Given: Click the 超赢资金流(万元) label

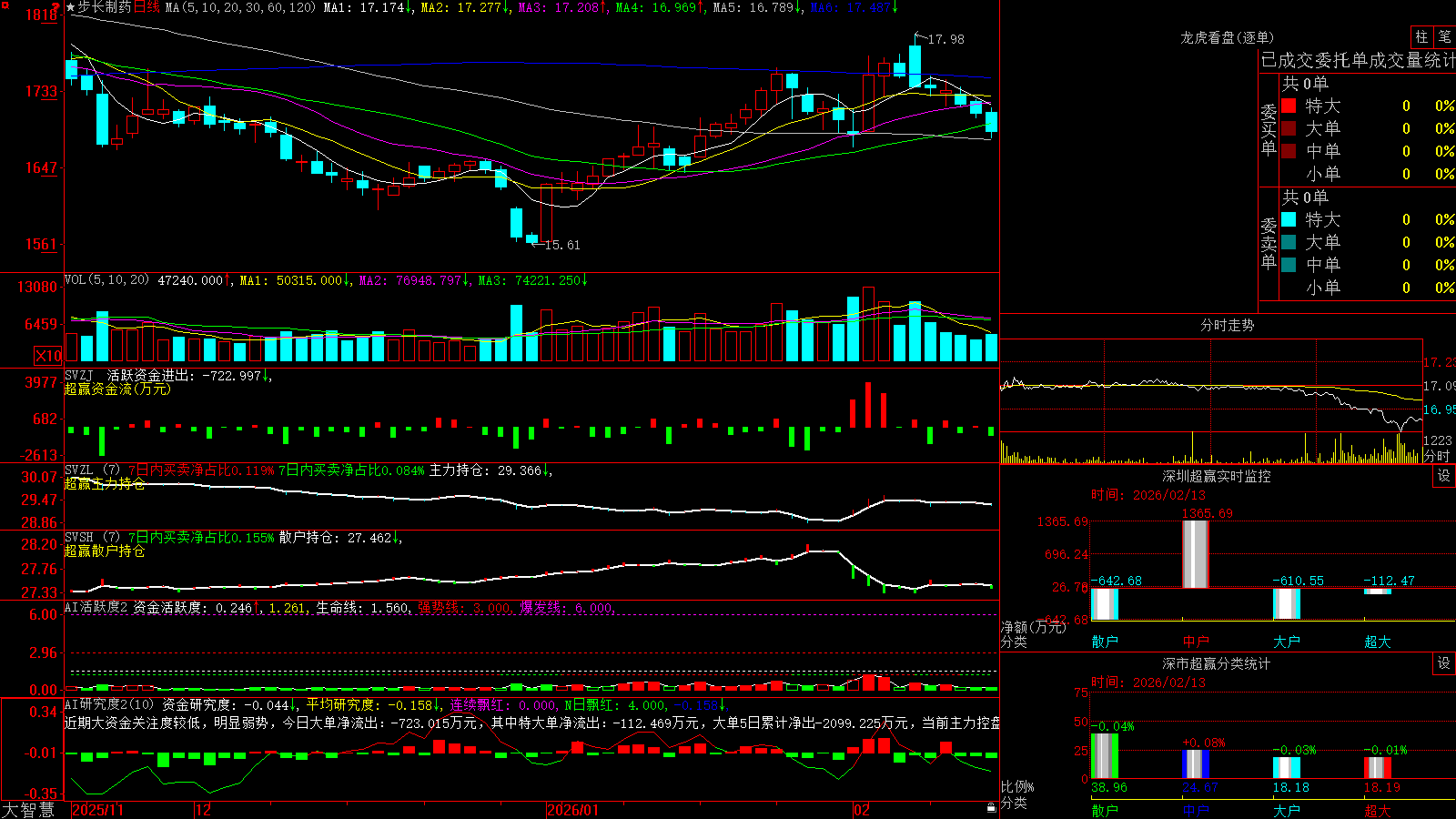Looking at the screenshot, I should pos(117,389).
